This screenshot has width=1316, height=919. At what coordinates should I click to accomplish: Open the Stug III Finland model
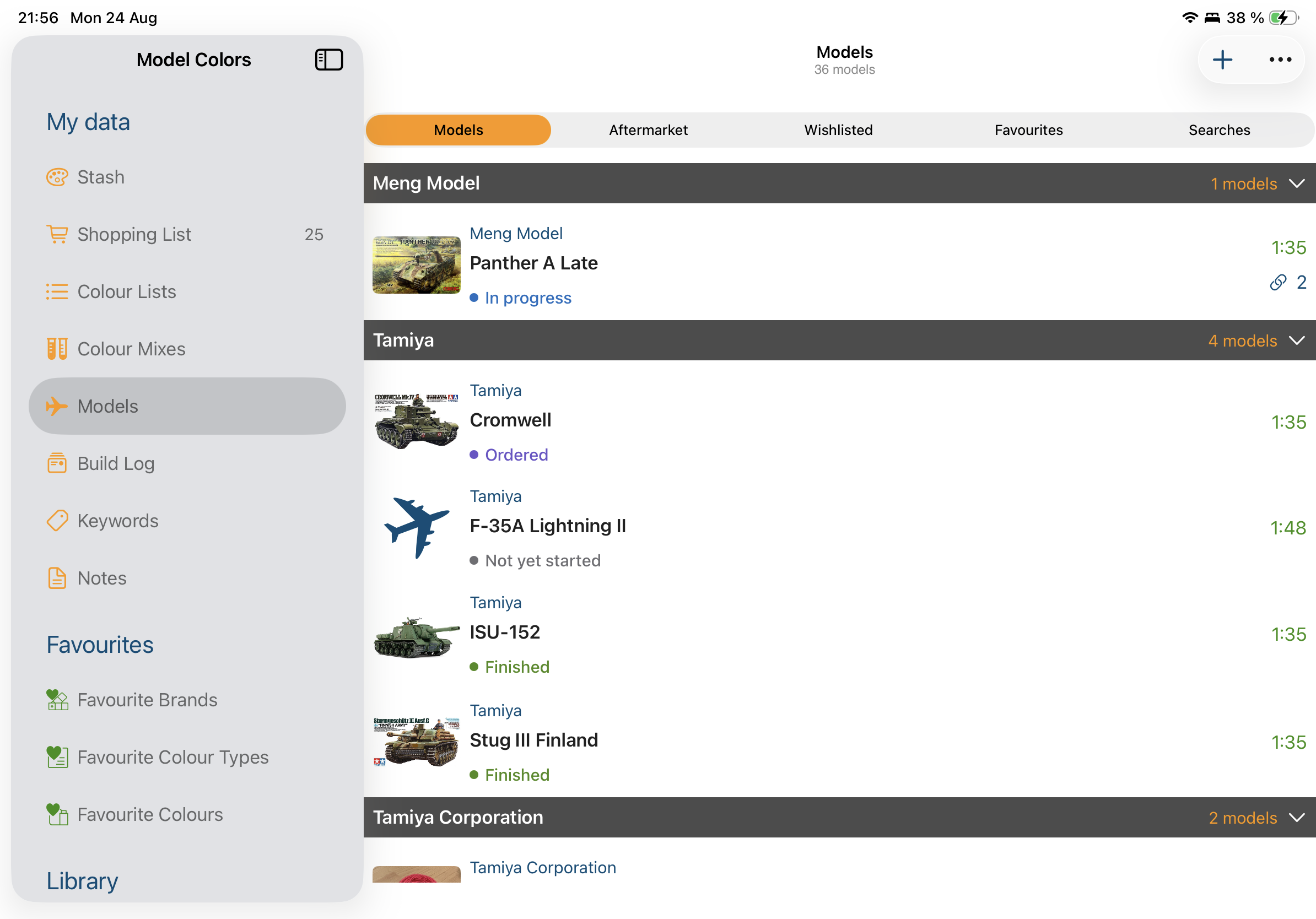point(839,742)
